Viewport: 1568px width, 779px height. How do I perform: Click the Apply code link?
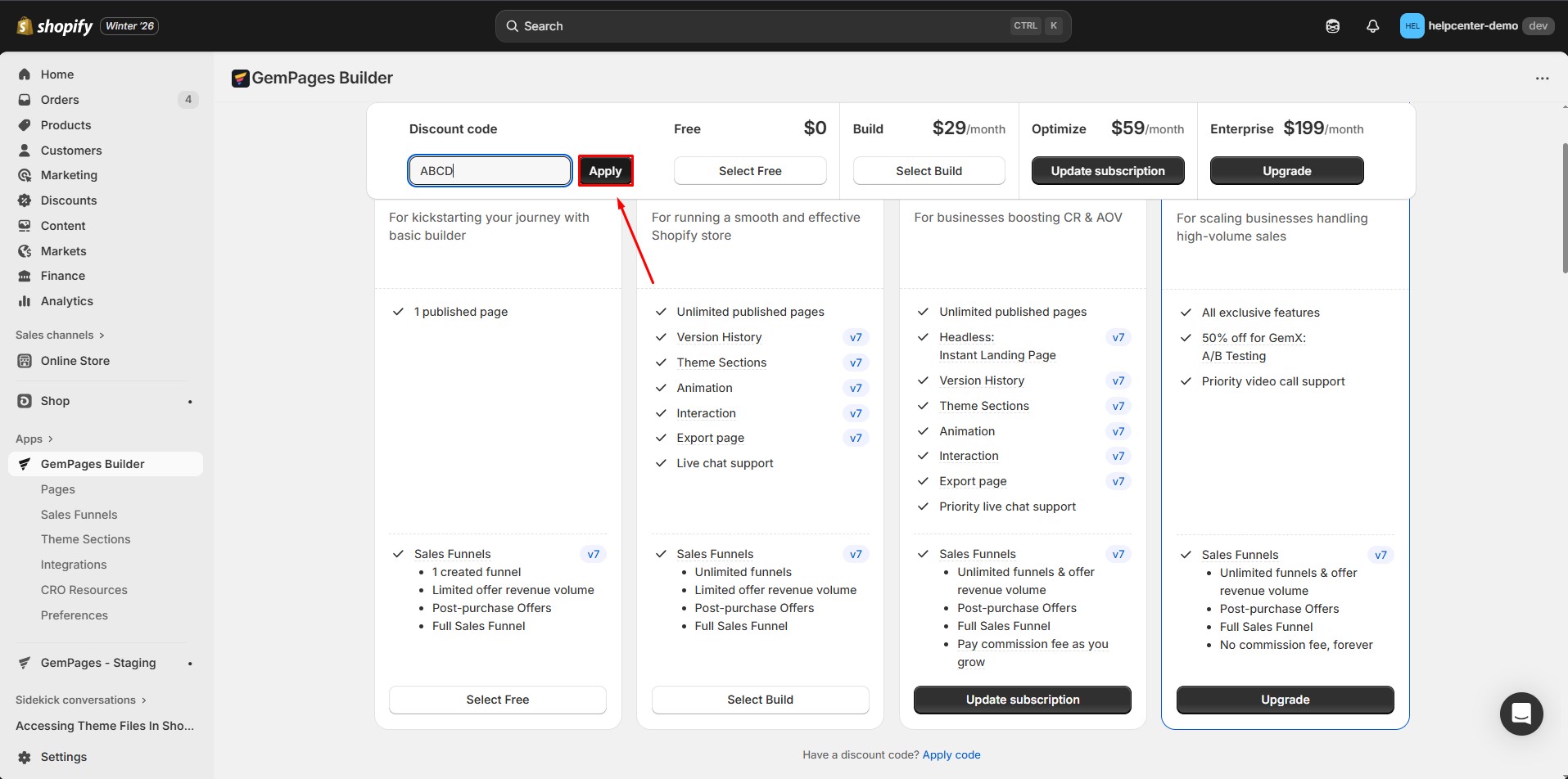click(x=951, y=754)
